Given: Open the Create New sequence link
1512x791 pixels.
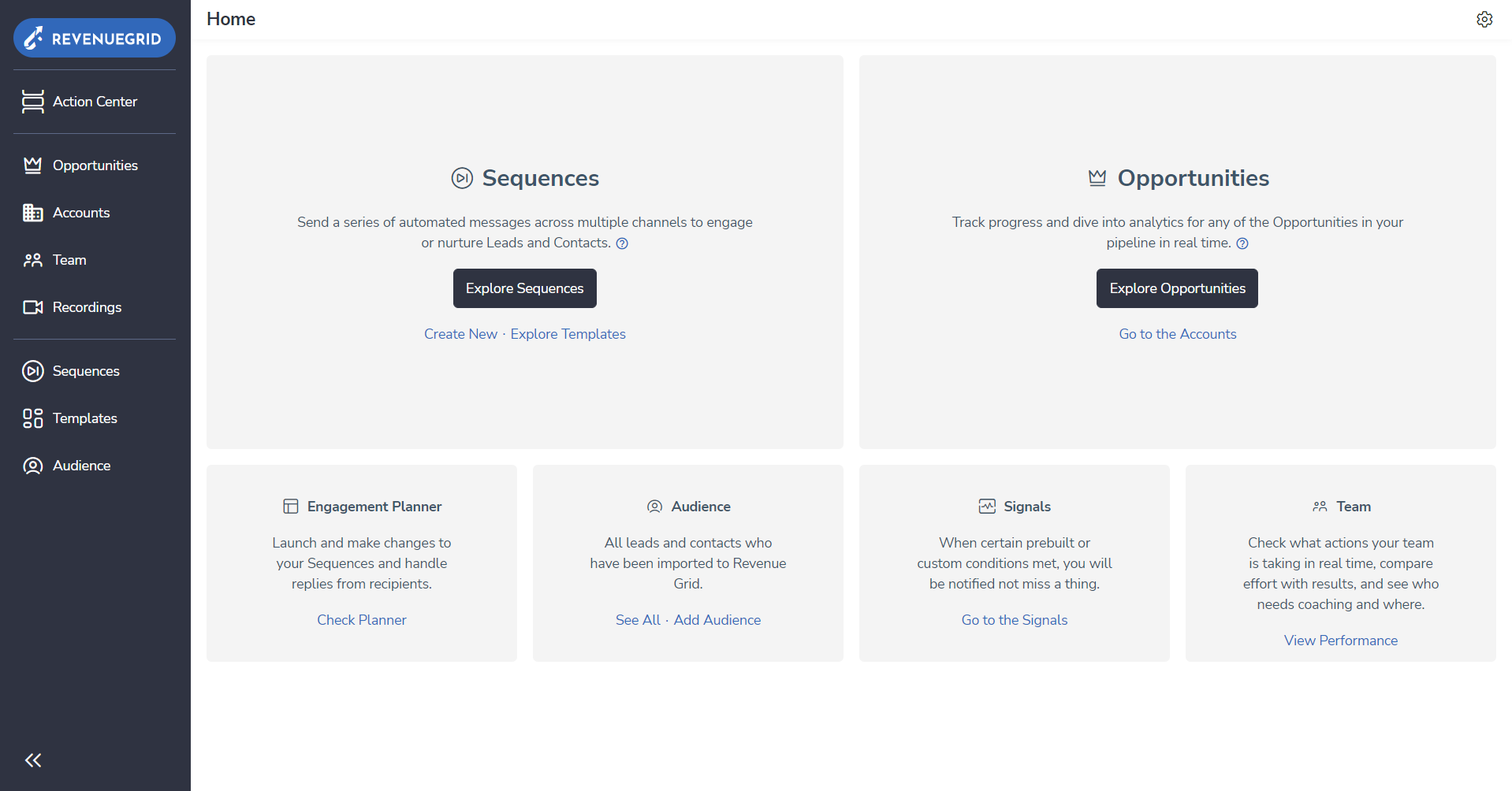Looking at the screenshot, I should coord(460,334).
